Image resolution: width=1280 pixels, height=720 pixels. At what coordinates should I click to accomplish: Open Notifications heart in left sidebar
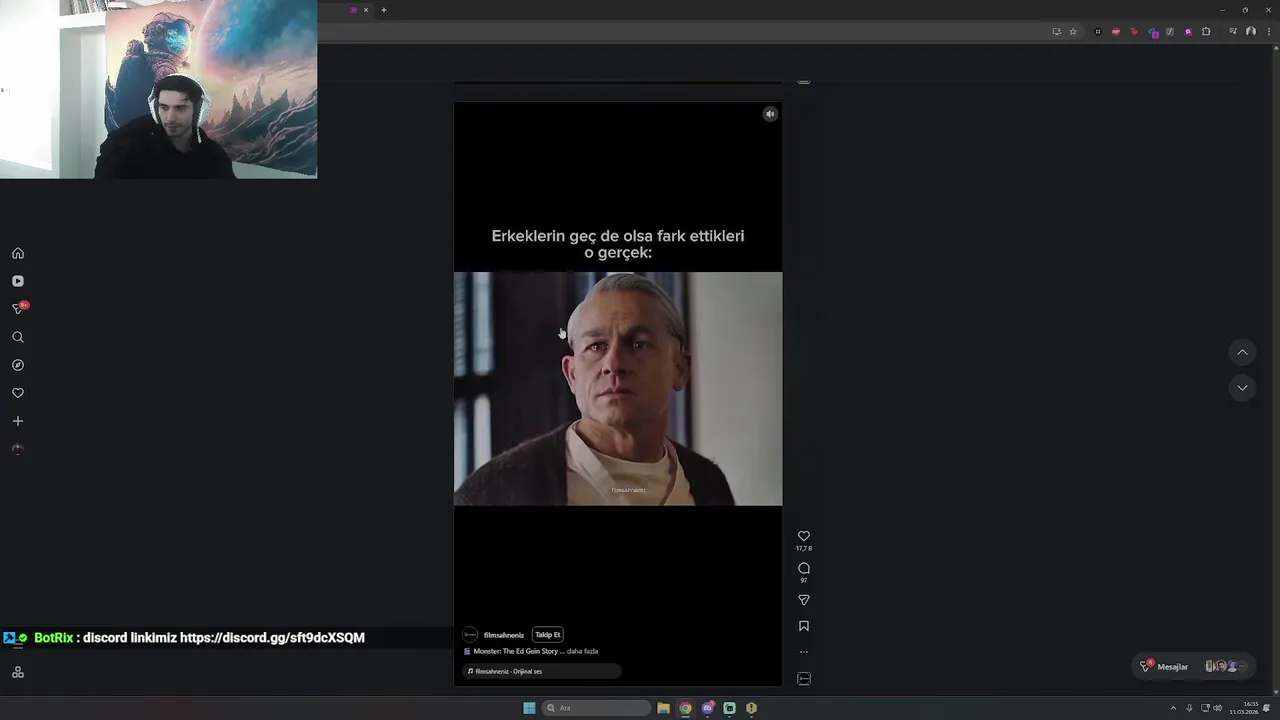tap(18, 393)
